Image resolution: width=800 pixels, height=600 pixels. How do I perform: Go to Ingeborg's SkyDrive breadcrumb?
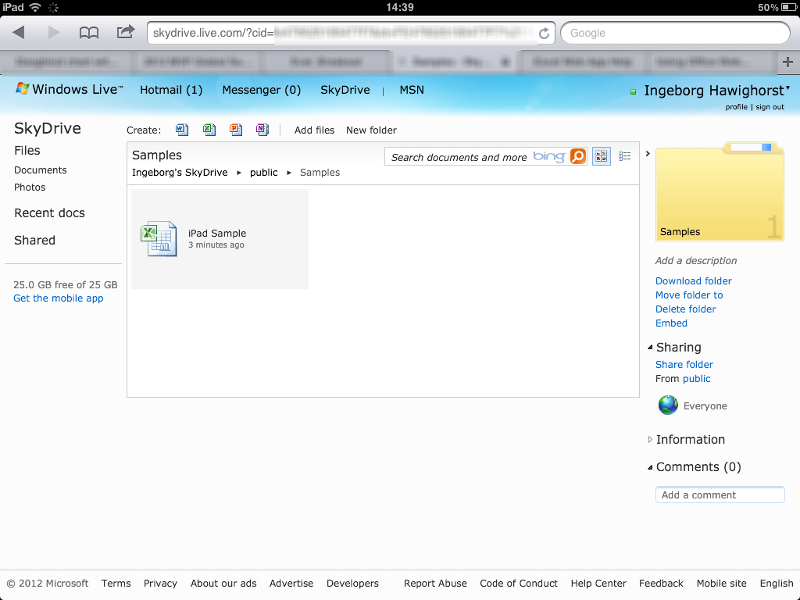180,172
